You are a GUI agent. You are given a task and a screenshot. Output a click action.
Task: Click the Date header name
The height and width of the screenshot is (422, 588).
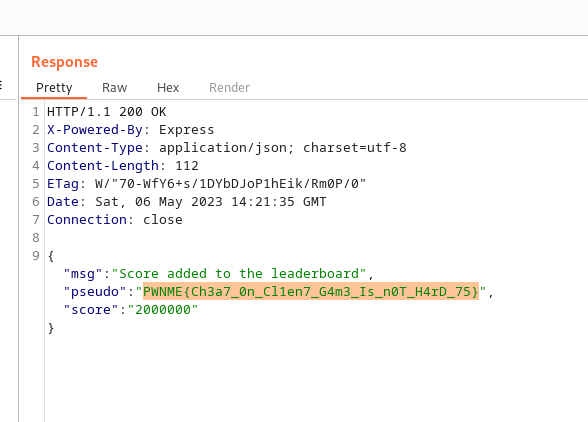[x=63, y=202]
